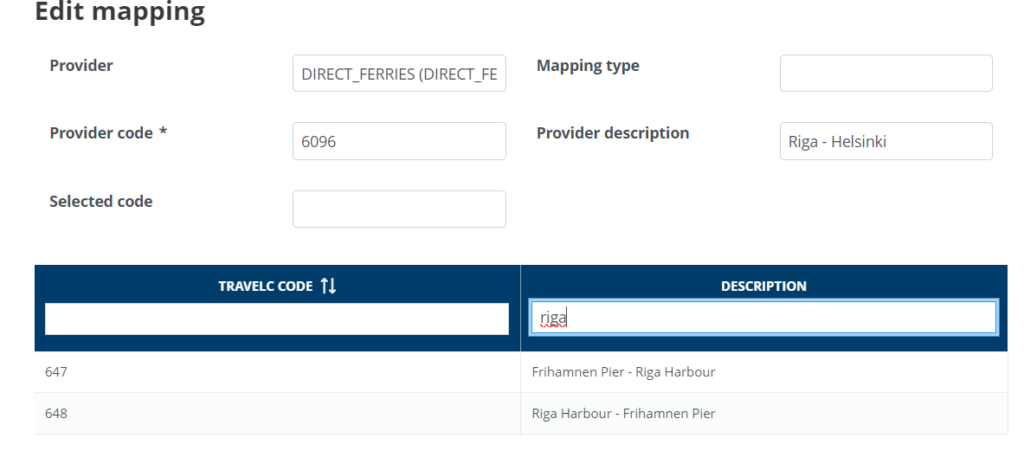The image size is (1024, 451).
Task: Pick the Frihamnen Pier - Riga Harbour description
Action: (x=623, y=372)
